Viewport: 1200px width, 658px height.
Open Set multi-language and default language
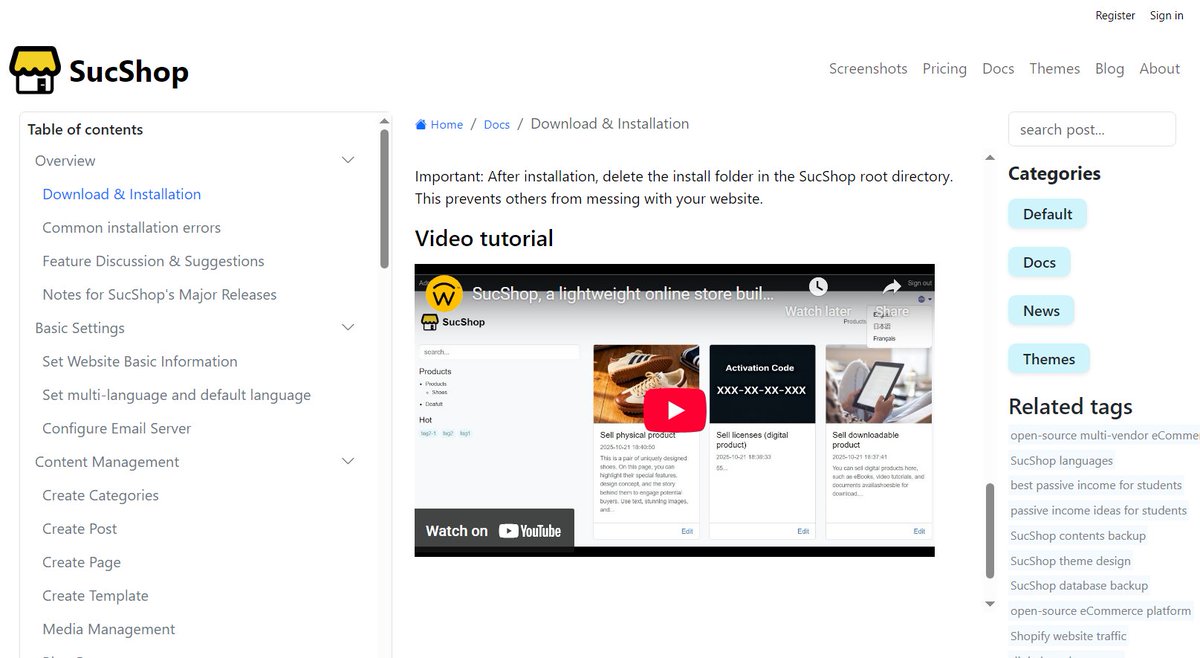click(x=176, y=395)
